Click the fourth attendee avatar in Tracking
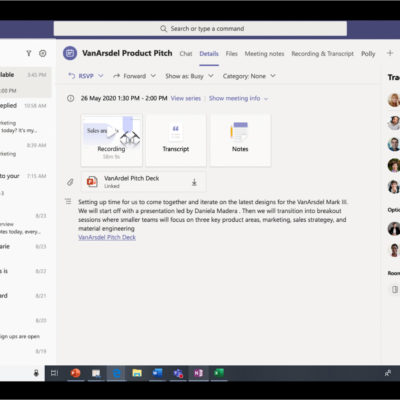This screenshot has width=400, height=400. point(394,165)
